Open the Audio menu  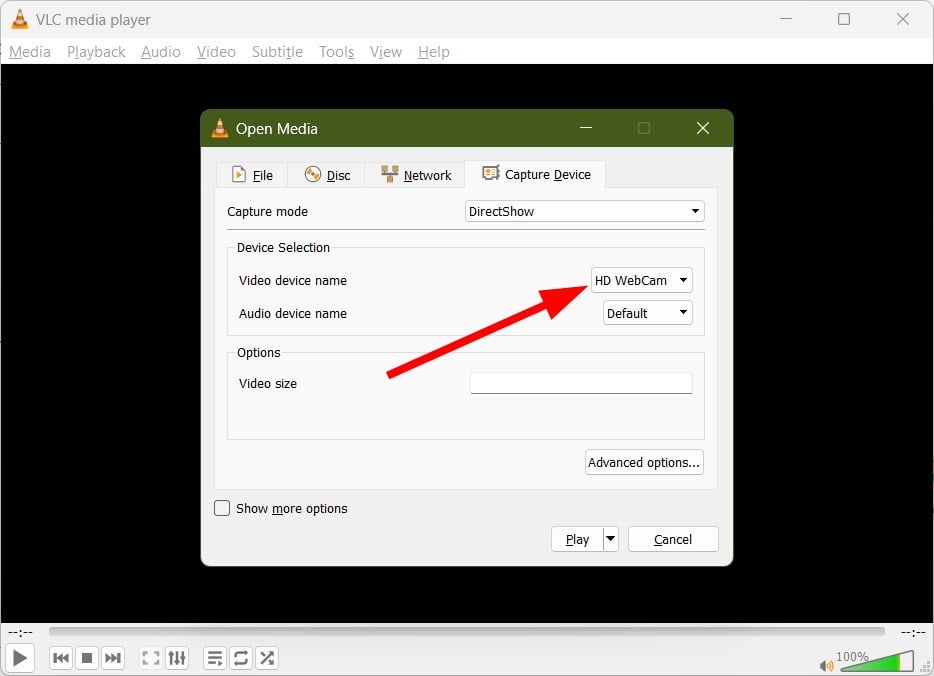pyautogui.click(x=161, y=52)
